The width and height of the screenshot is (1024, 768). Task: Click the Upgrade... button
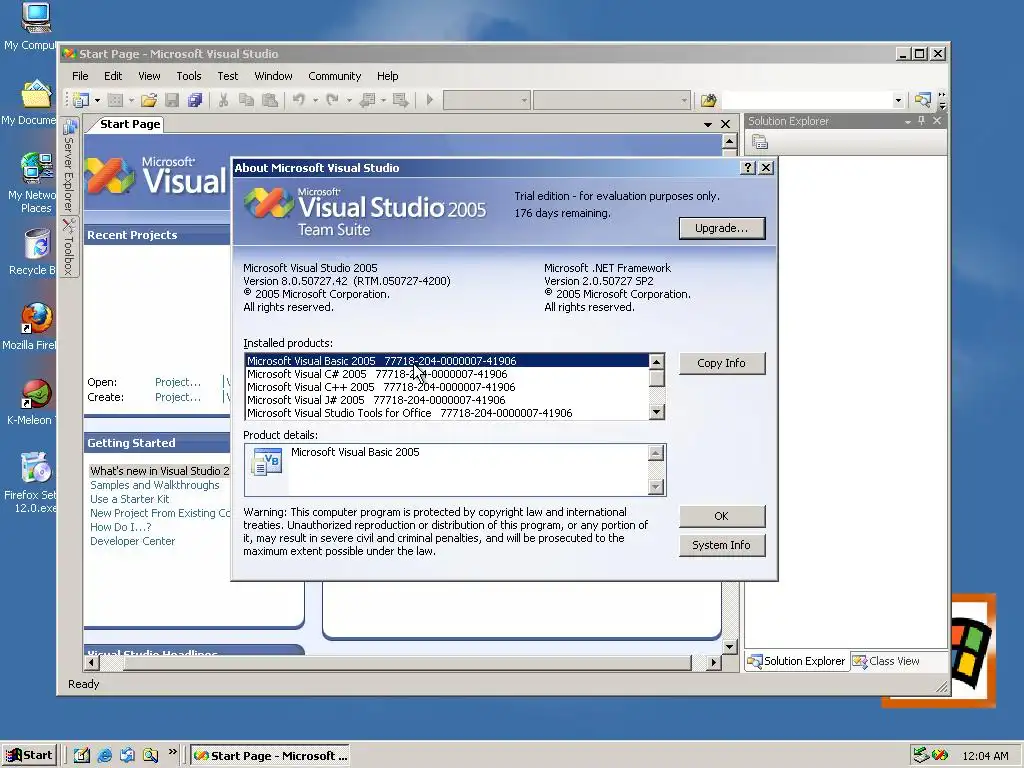(x=722, y=228)
